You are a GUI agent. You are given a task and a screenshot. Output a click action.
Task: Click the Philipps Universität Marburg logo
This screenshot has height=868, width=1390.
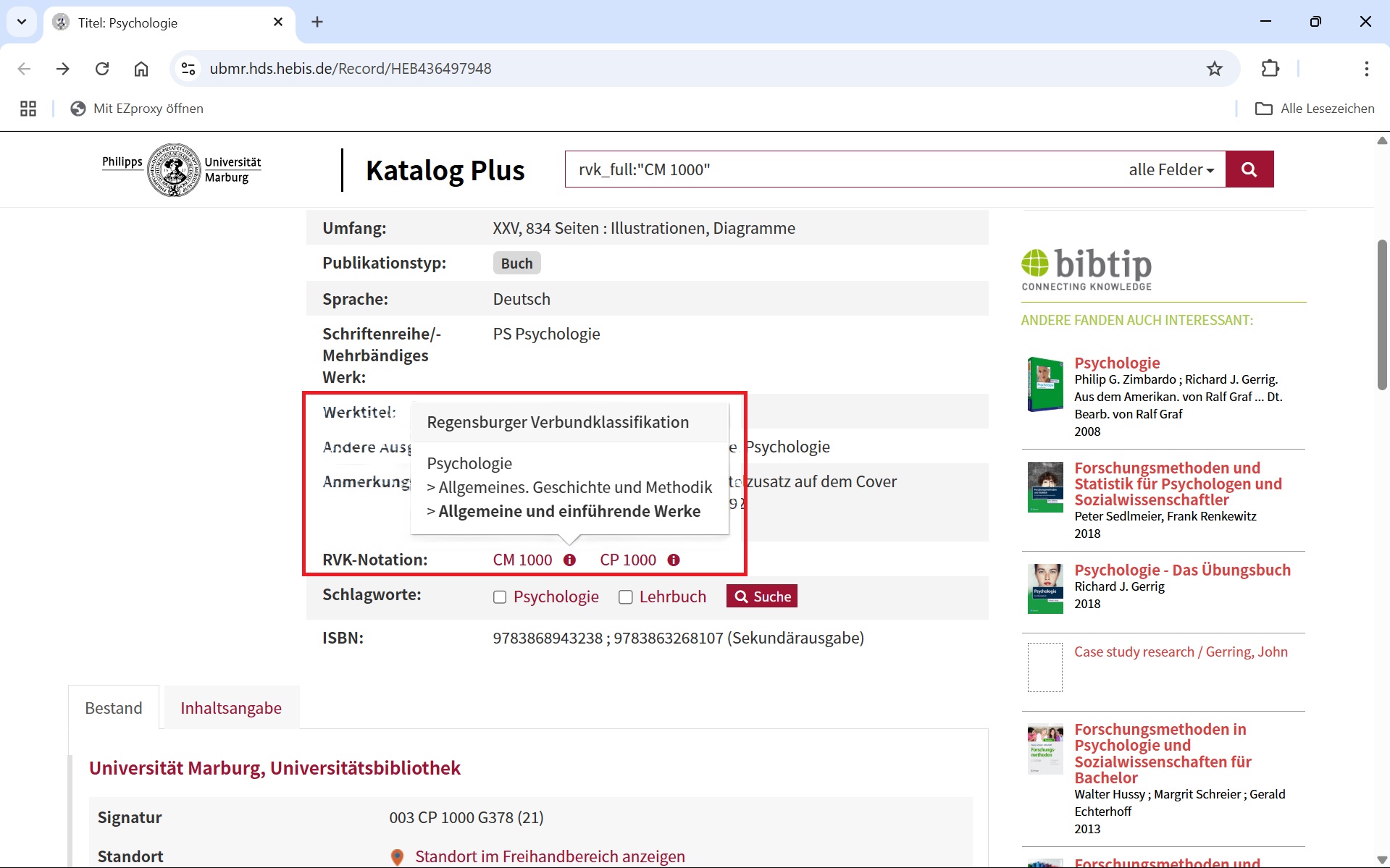coord(182,170)
